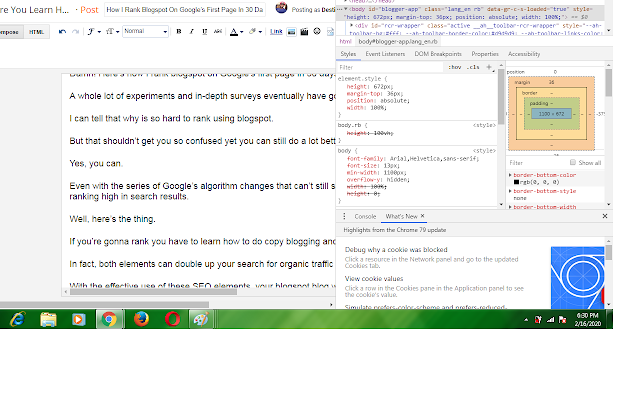
Task: Open the font family dropdown
Action: tap(94, 31)
